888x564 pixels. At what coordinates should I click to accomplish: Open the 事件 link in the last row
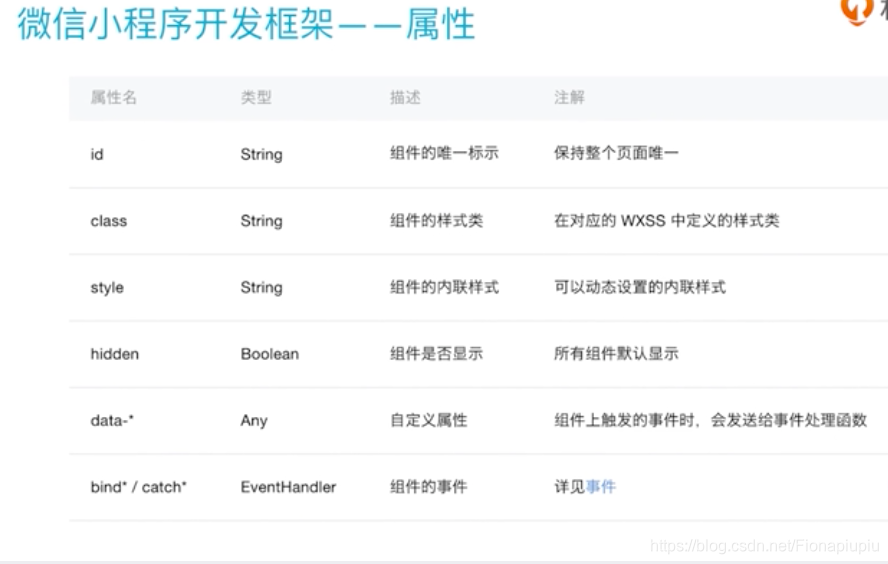601,486
